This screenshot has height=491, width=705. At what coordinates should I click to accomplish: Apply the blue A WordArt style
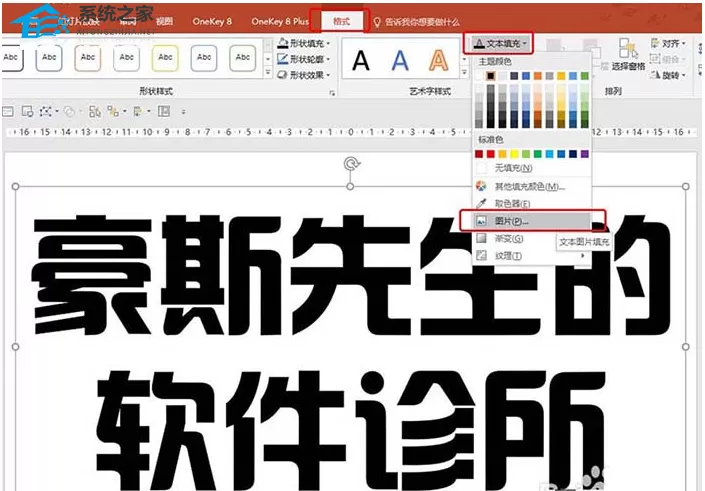click(400, 61)
